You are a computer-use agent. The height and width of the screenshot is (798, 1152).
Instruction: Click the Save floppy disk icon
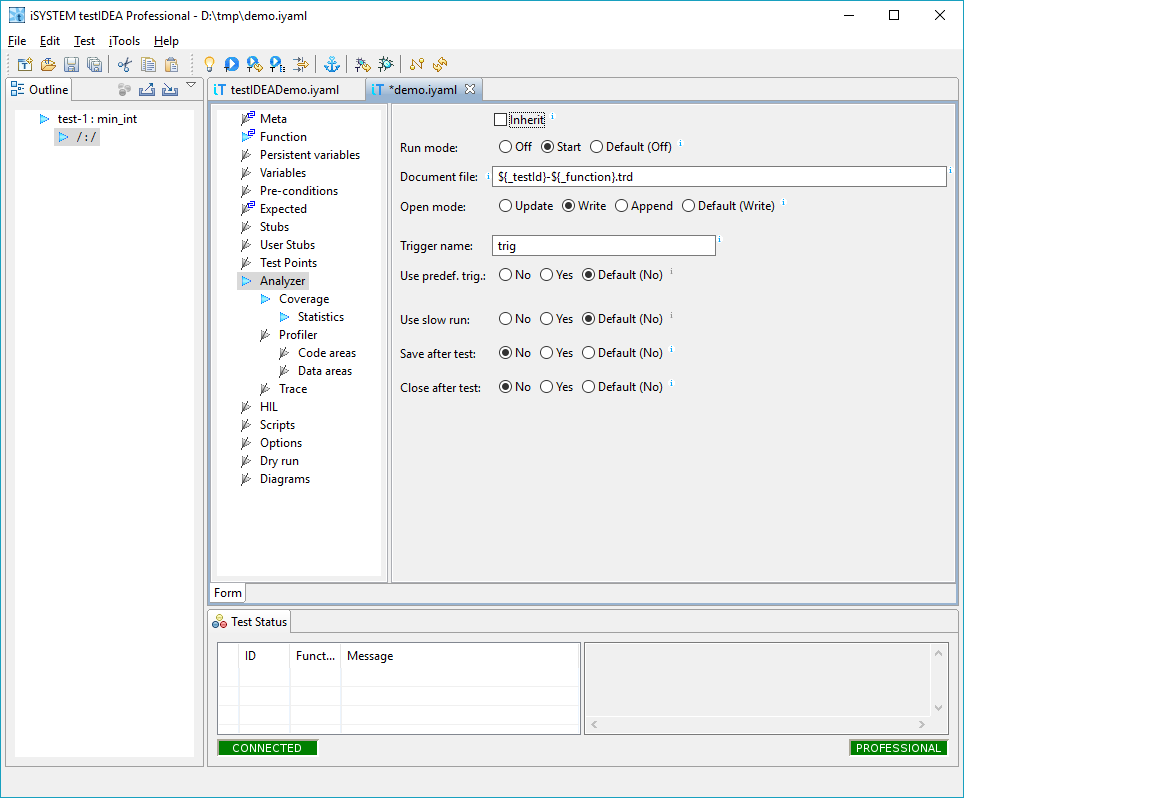[x=71, y=65]
